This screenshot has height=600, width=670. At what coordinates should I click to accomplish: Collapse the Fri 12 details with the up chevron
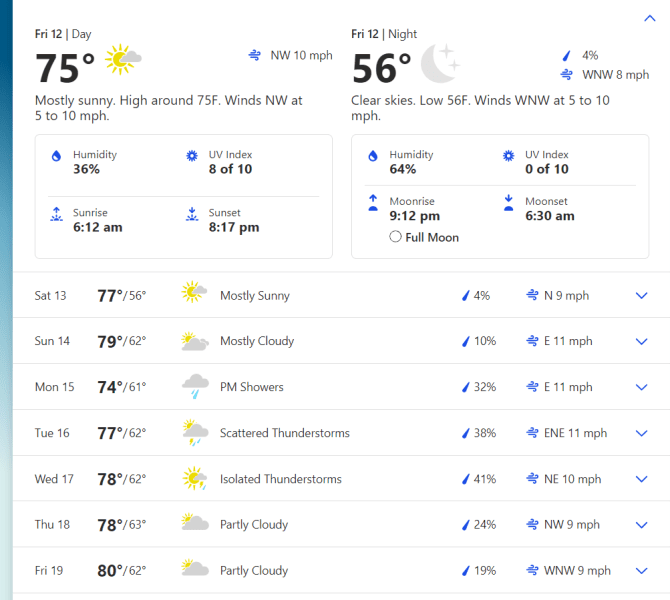click(649, 18)
